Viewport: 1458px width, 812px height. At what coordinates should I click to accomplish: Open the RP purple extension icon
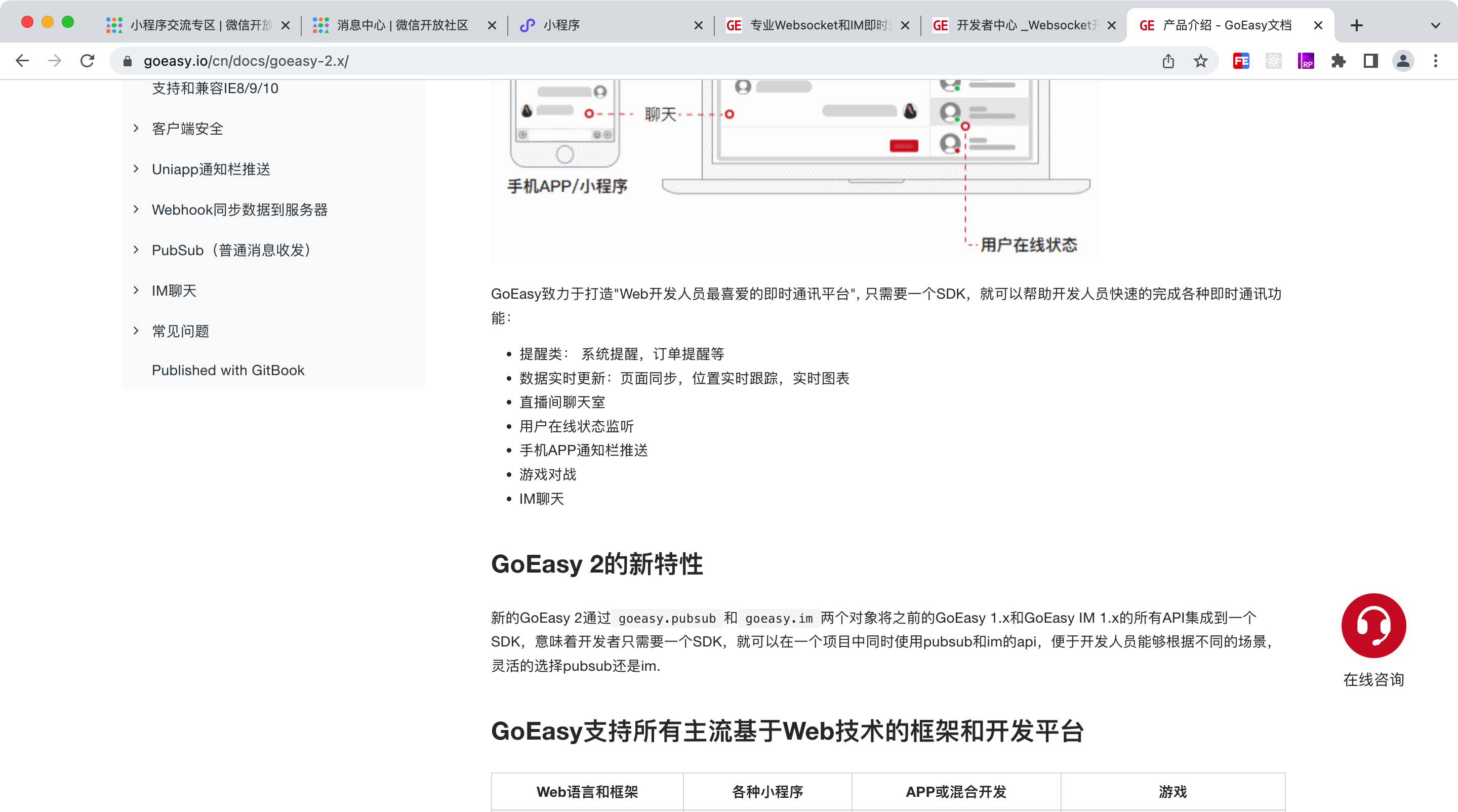pos(1306,61)
